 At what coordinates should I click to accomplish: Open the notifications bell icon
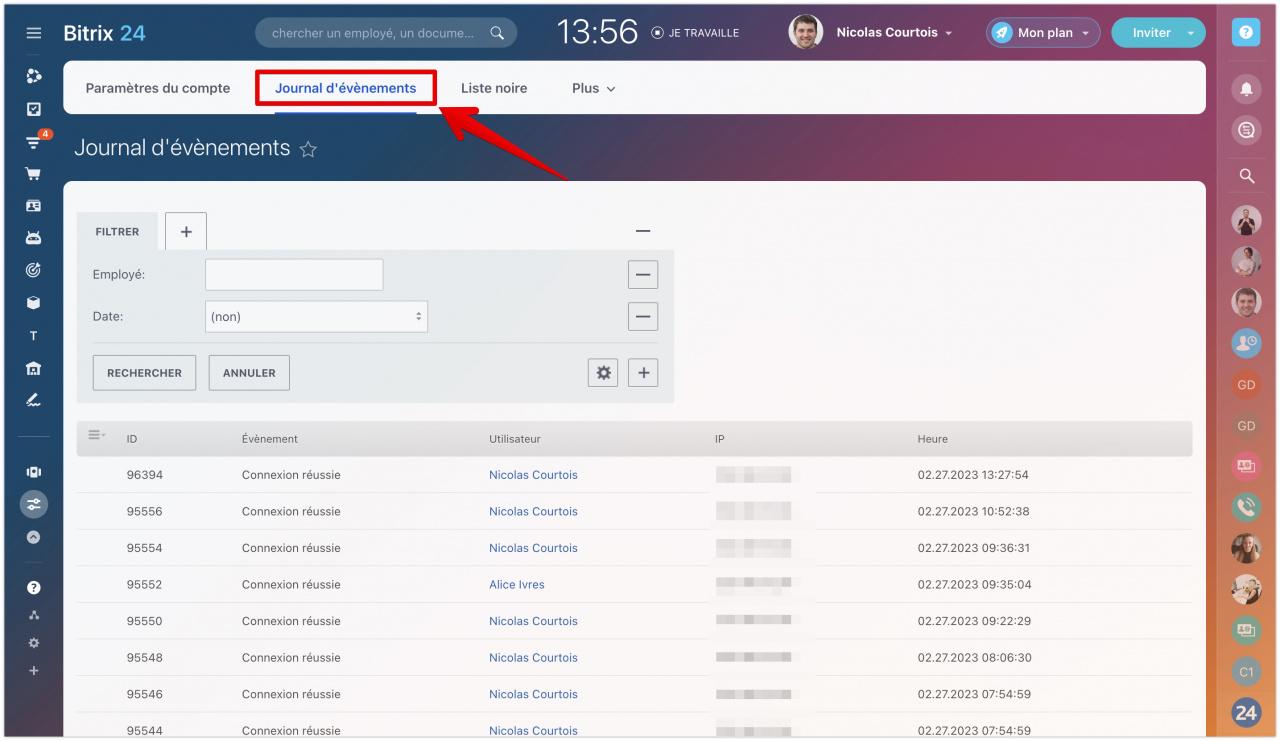point(1245,89)
